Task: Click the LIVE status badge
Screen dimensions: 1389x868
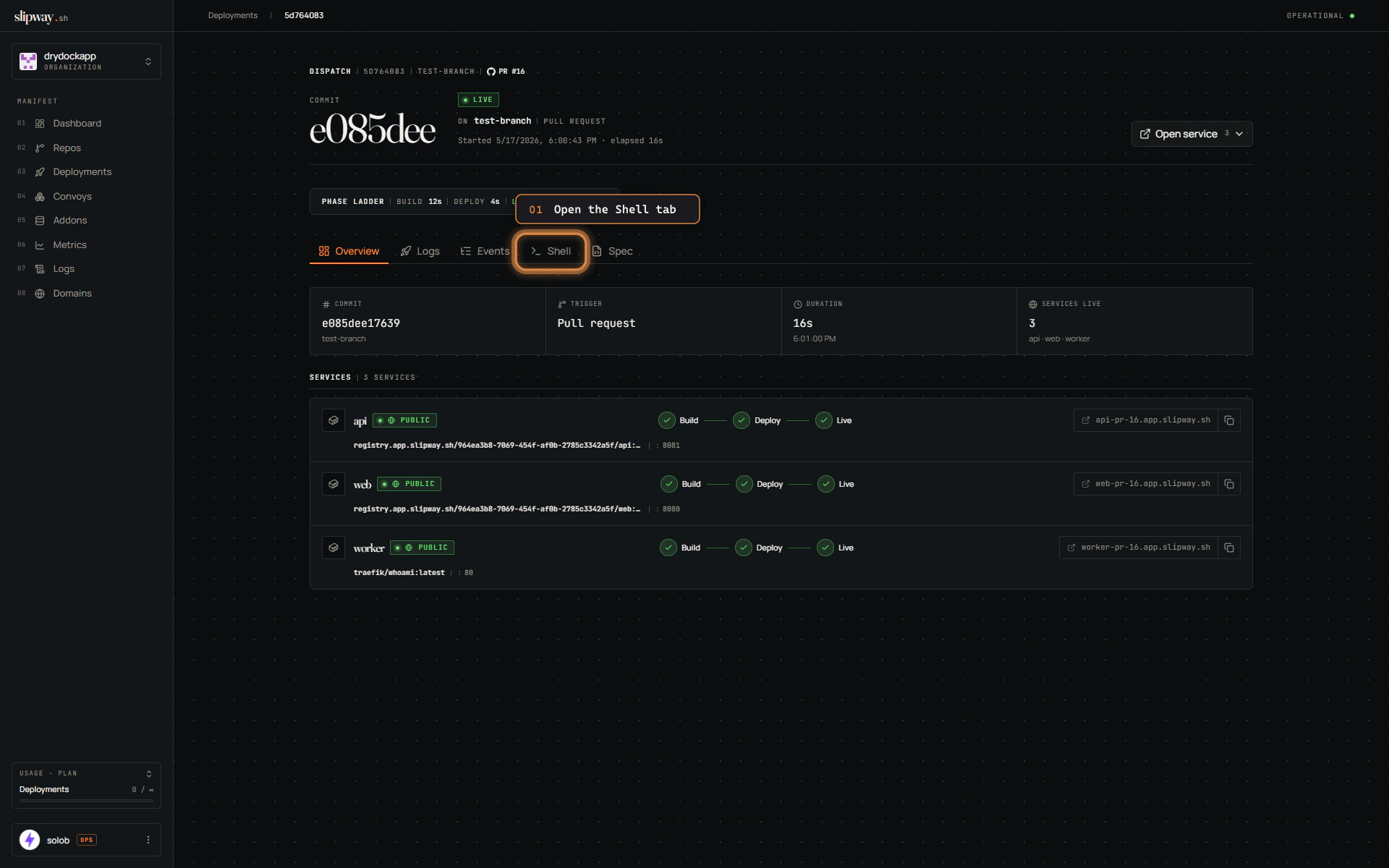Action: [478, 100]
